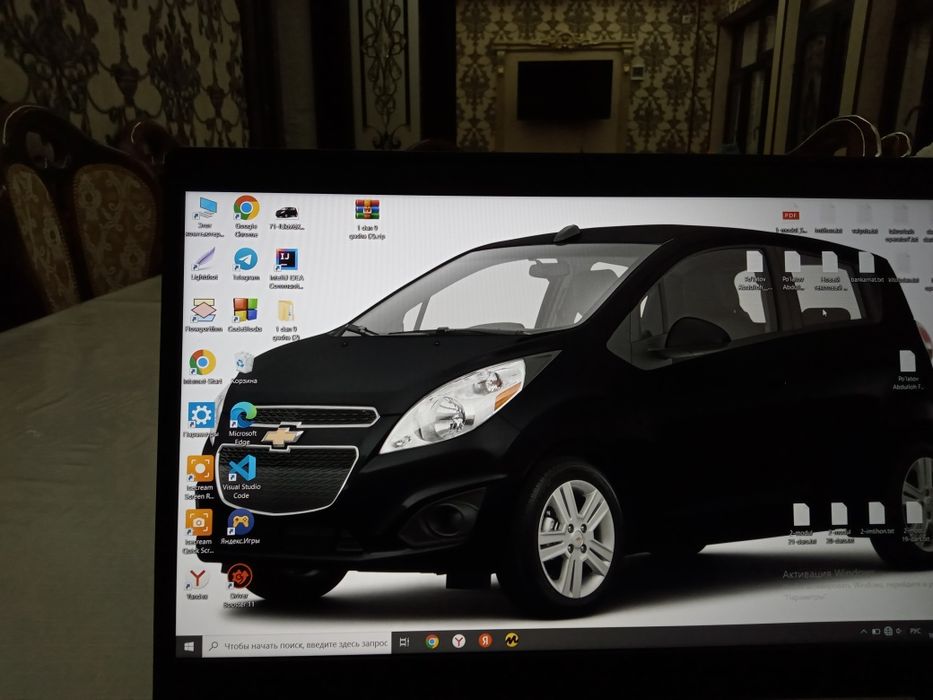
Task: Open the Recycle Bin (Корзина)
Action: point(244,368)
